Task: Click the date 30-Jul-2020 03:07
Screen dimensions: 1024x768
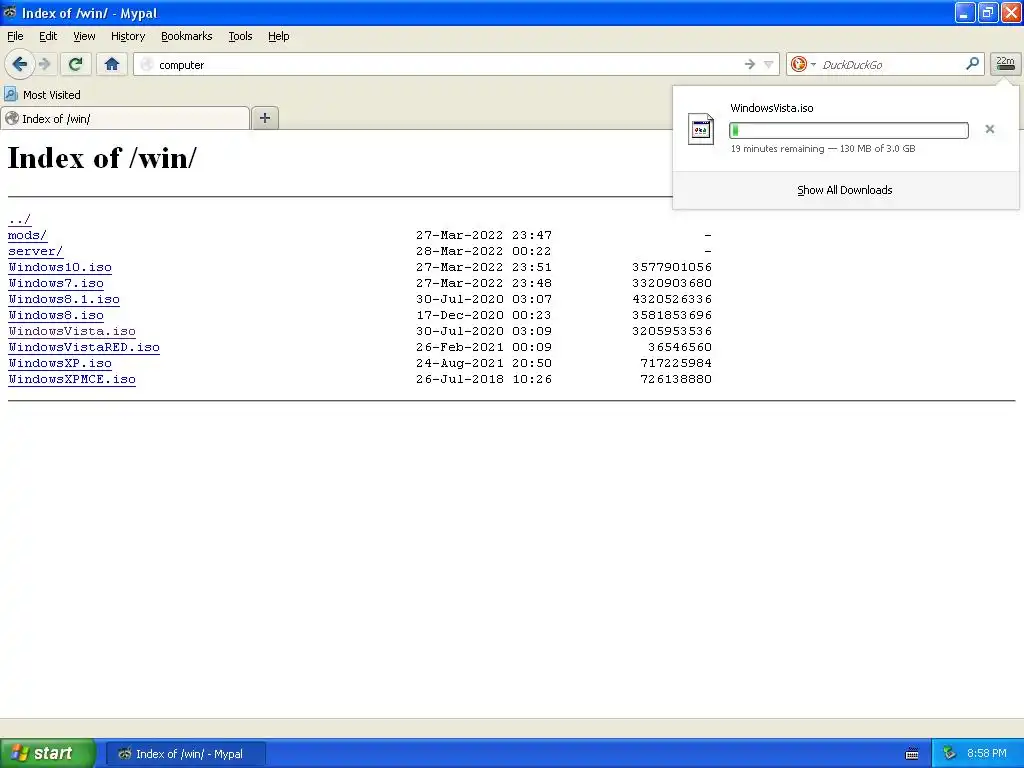Action: point(484,299)
